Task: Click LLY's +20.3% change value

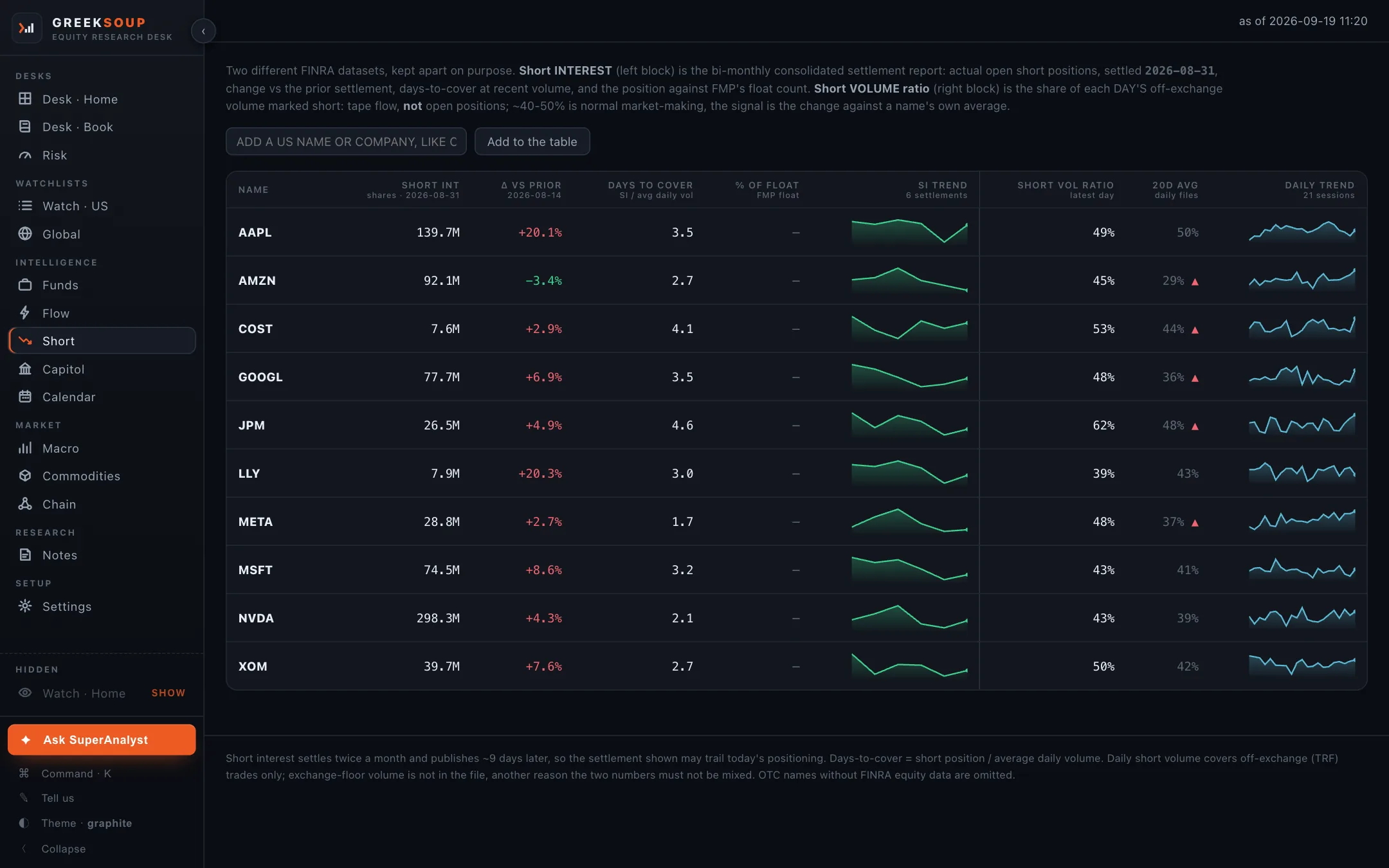Action: click(540, 473)
